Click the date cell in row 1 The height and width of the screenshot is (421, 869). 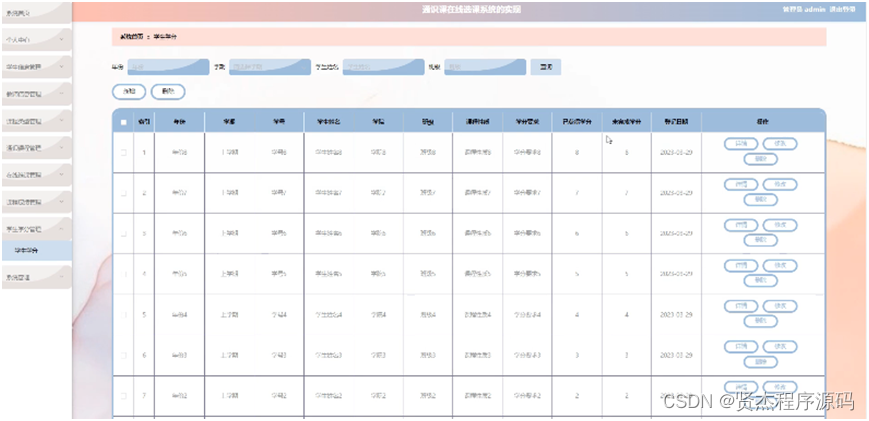point(676,152)
